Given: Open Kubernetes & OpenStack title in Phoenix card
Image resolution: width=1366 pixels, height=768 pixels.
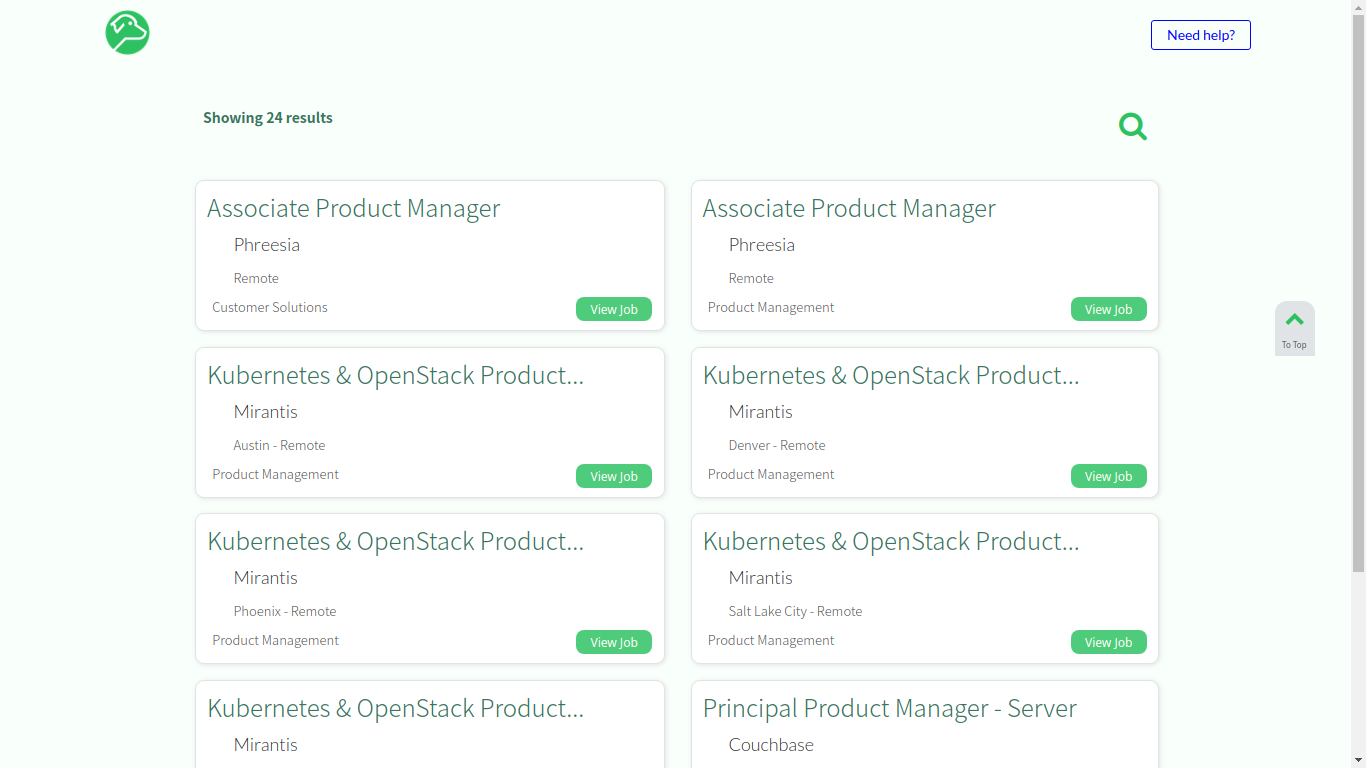Looking at the screenshot, I should [395, 541].
